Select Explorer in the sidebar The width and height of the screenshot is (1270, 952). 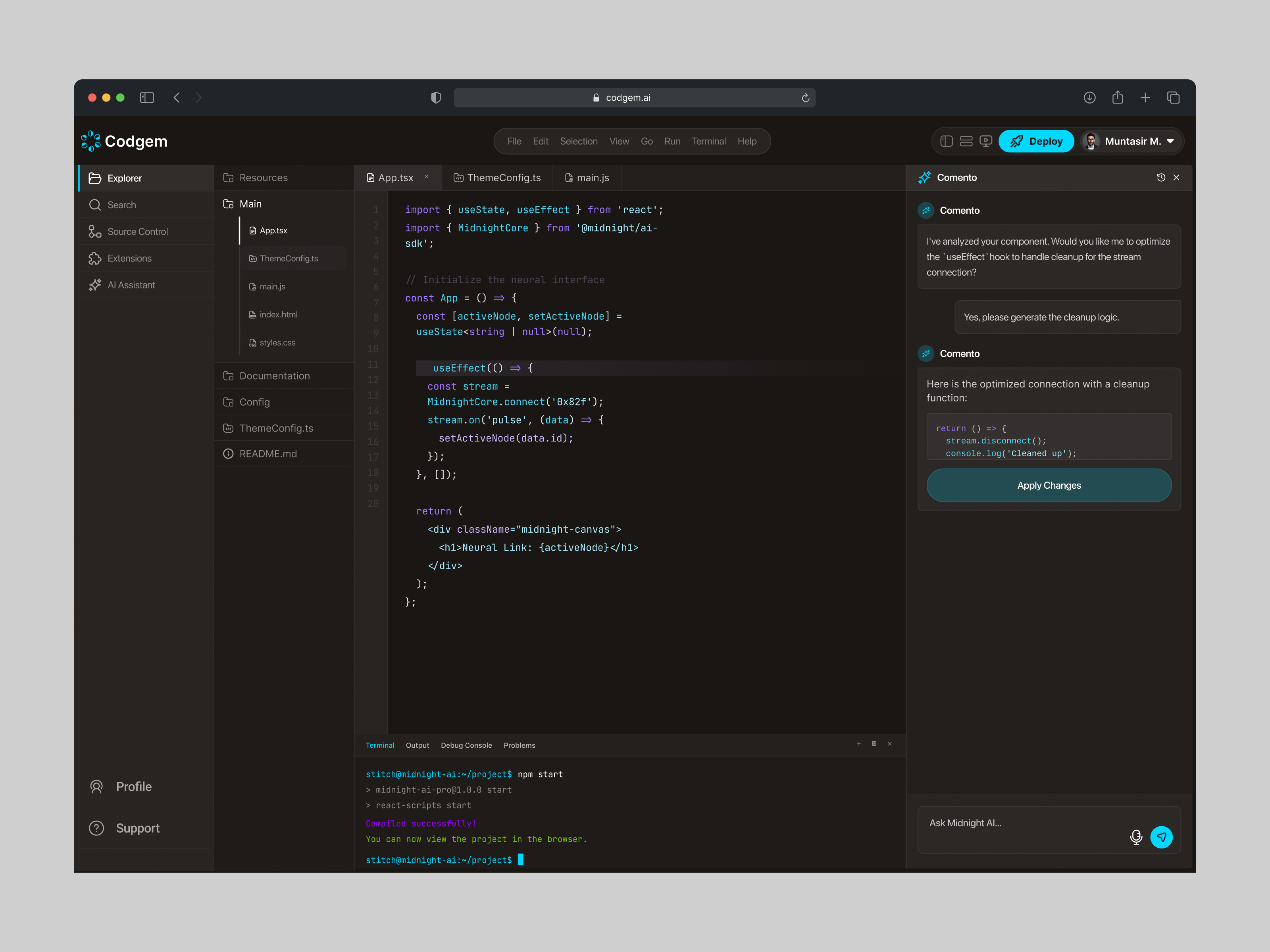146,178
